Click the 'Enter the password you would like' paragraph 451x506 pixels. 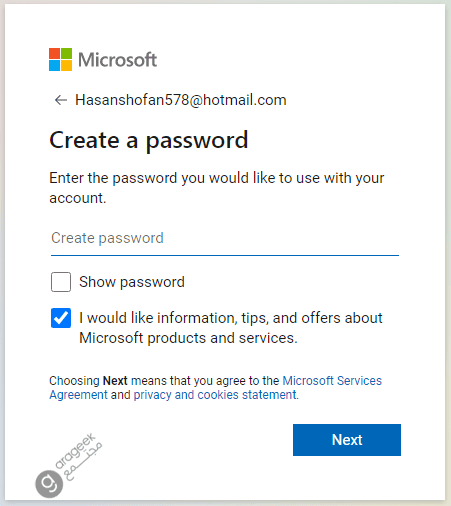click(217, 188)
